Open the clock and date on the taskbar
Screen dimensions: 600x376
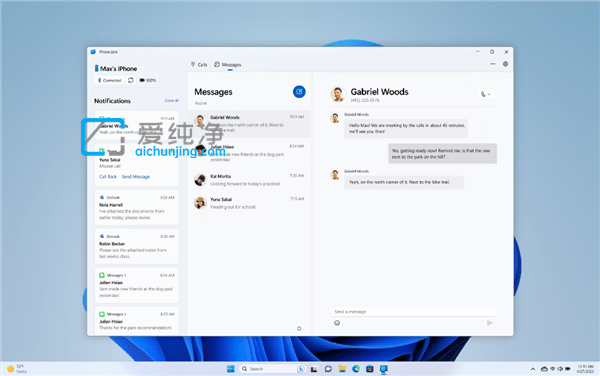[x=586, y=369]
